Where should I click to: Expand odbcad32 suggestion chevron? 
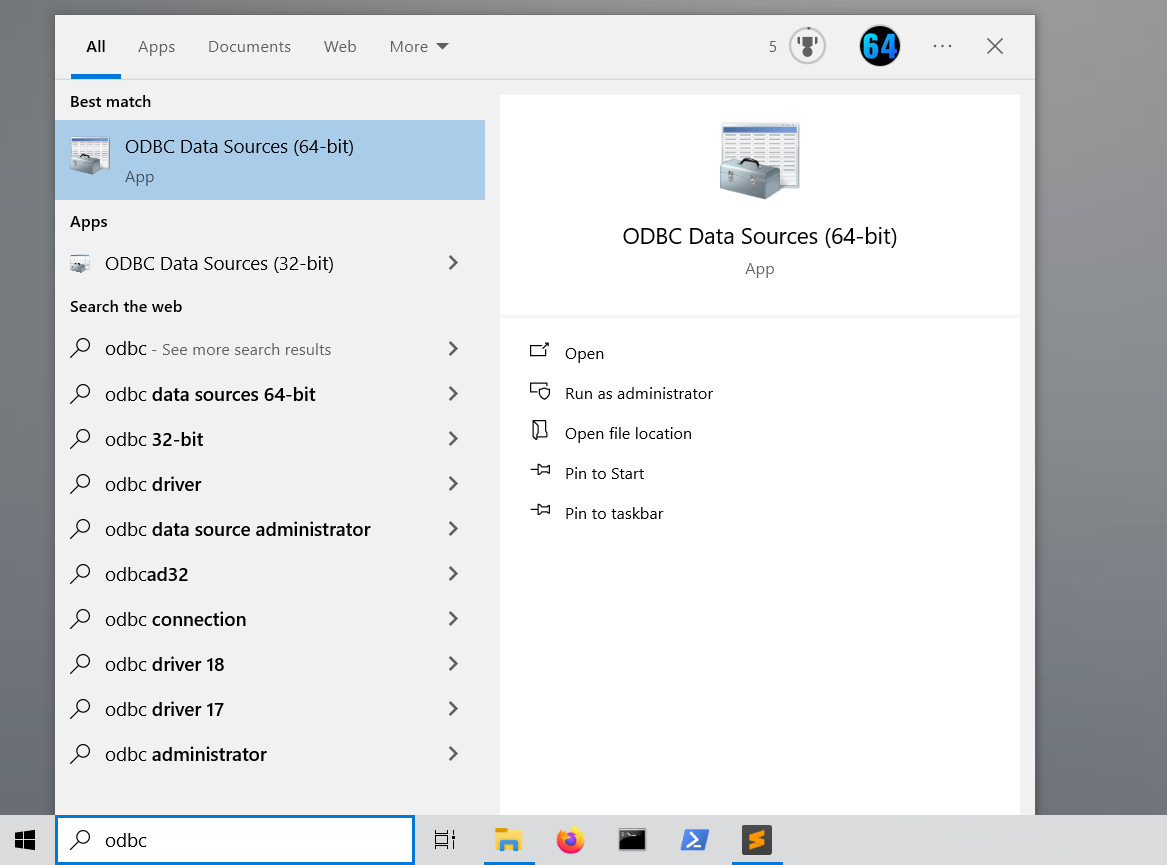click(x=453, y=574)
